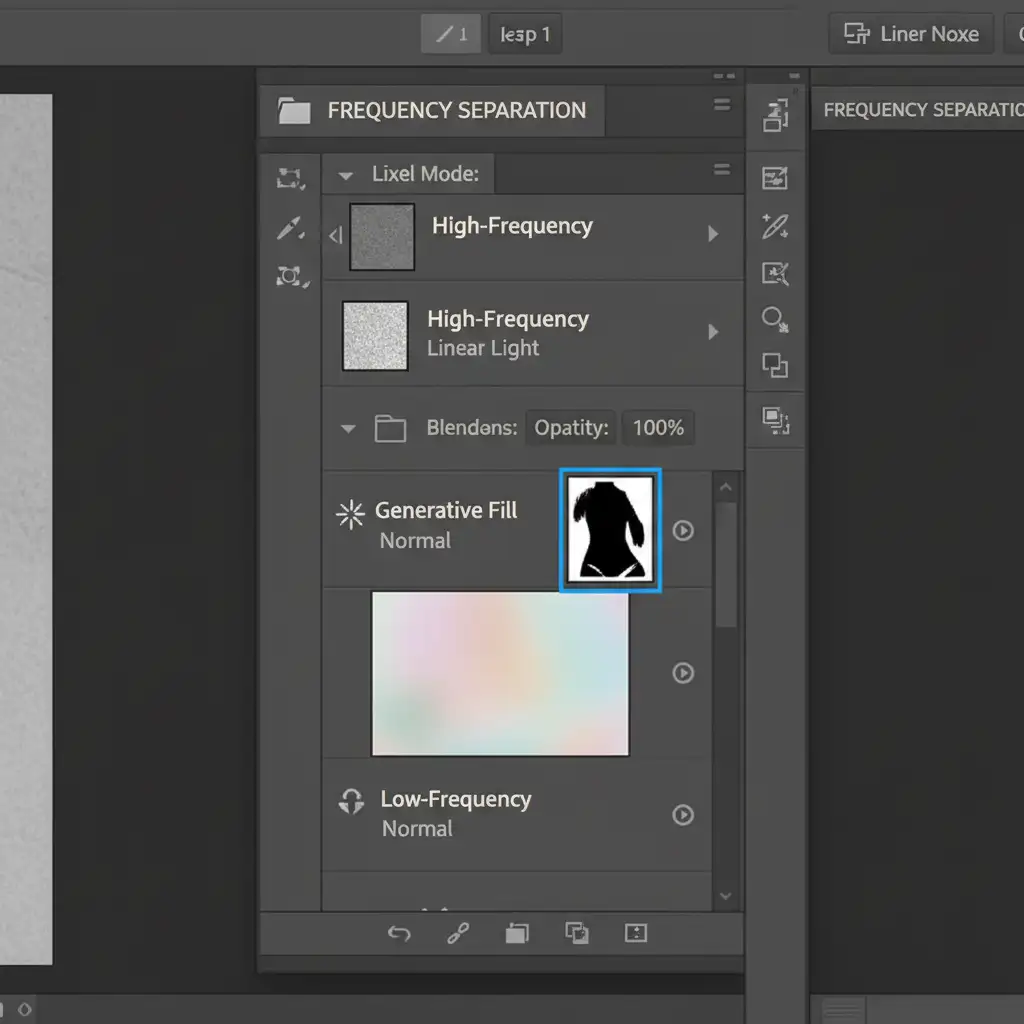Expand arrow on High-Frequency Linear Light layer
1024x1024 pixels.
pyautogui.click(x=713, y=332)
